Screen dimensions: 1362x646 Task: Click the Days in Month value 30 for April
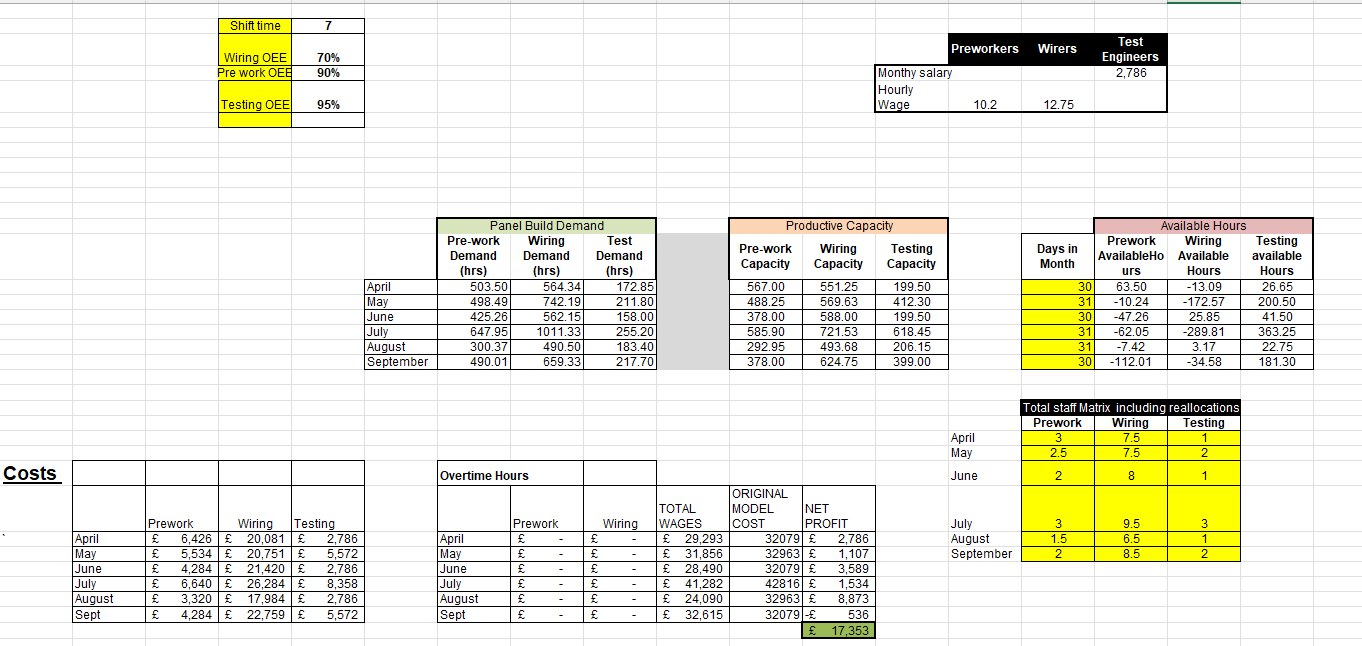tap(1057, 287)
